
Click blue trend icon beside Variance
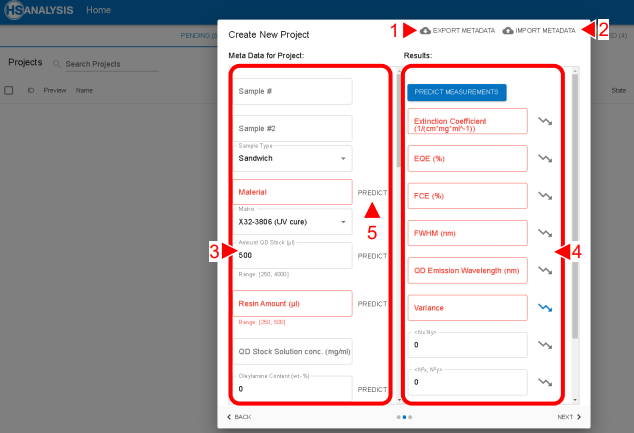pos(545,308)
